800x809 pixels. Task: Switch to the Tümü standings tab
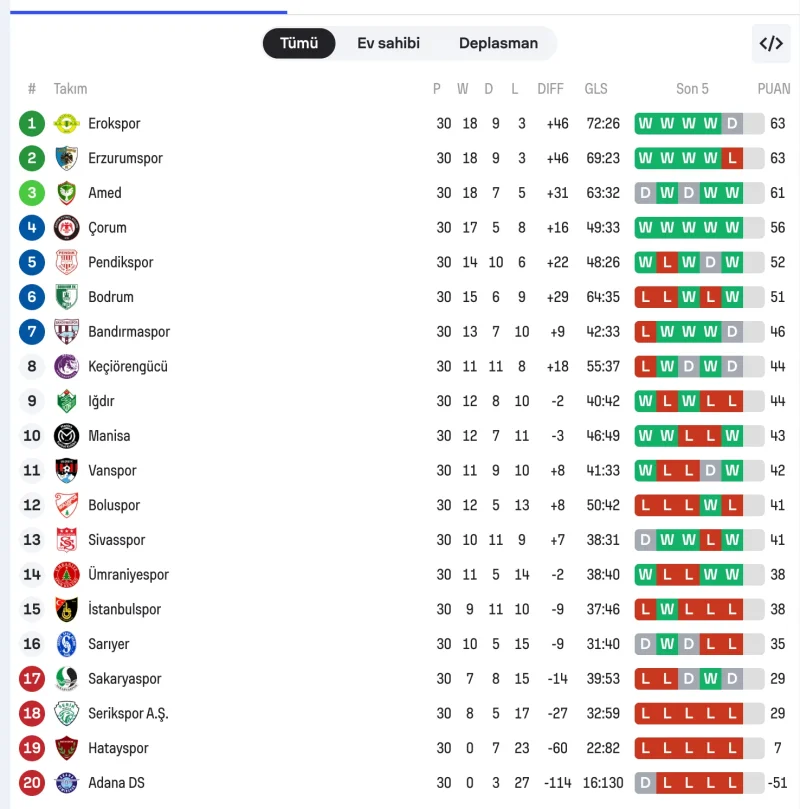pos(299,43)
